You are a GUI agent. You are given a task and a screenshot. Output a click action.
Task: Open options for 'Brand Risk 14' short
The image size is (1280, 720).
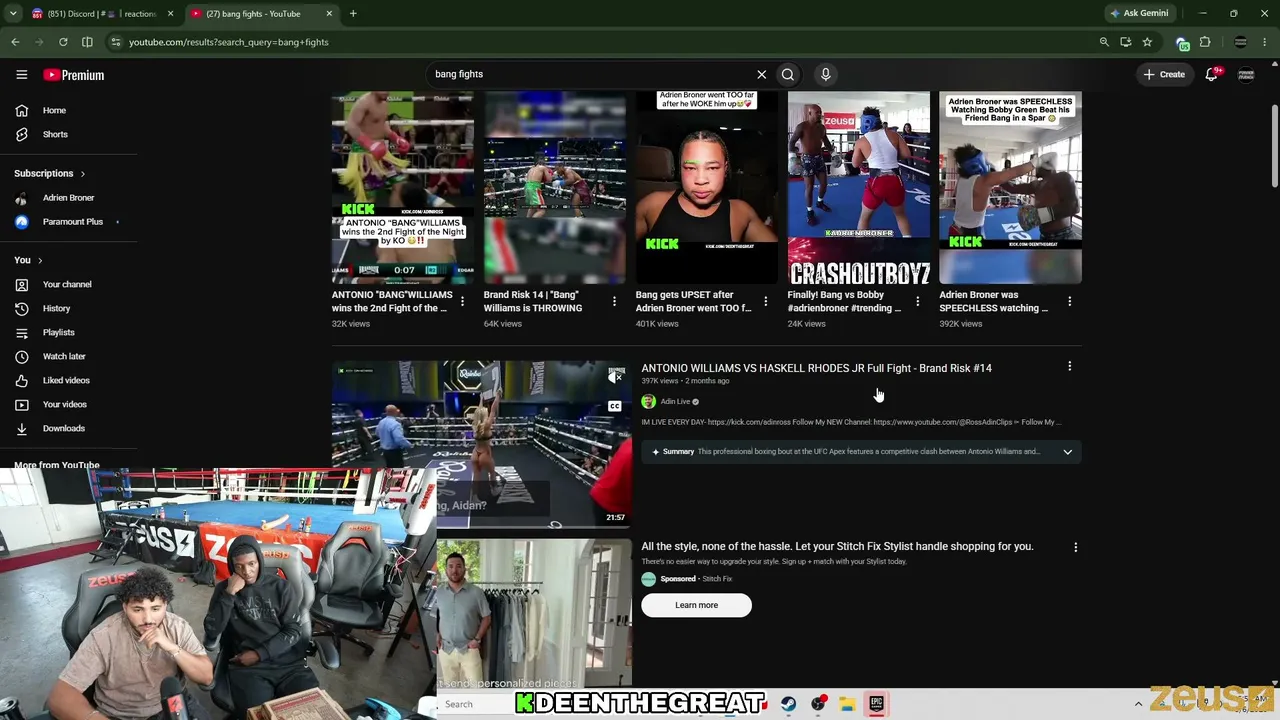(614, 301)
